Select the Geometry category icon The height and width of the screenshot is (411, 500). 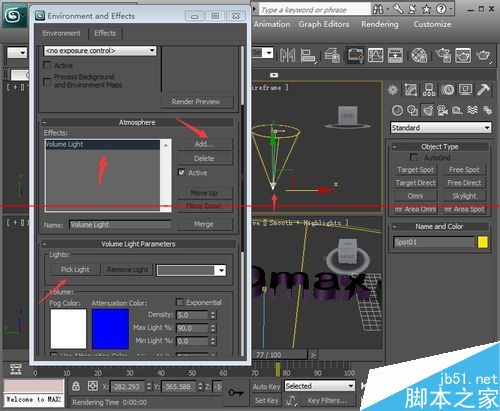pyautogui.click(x=397, y=110)
